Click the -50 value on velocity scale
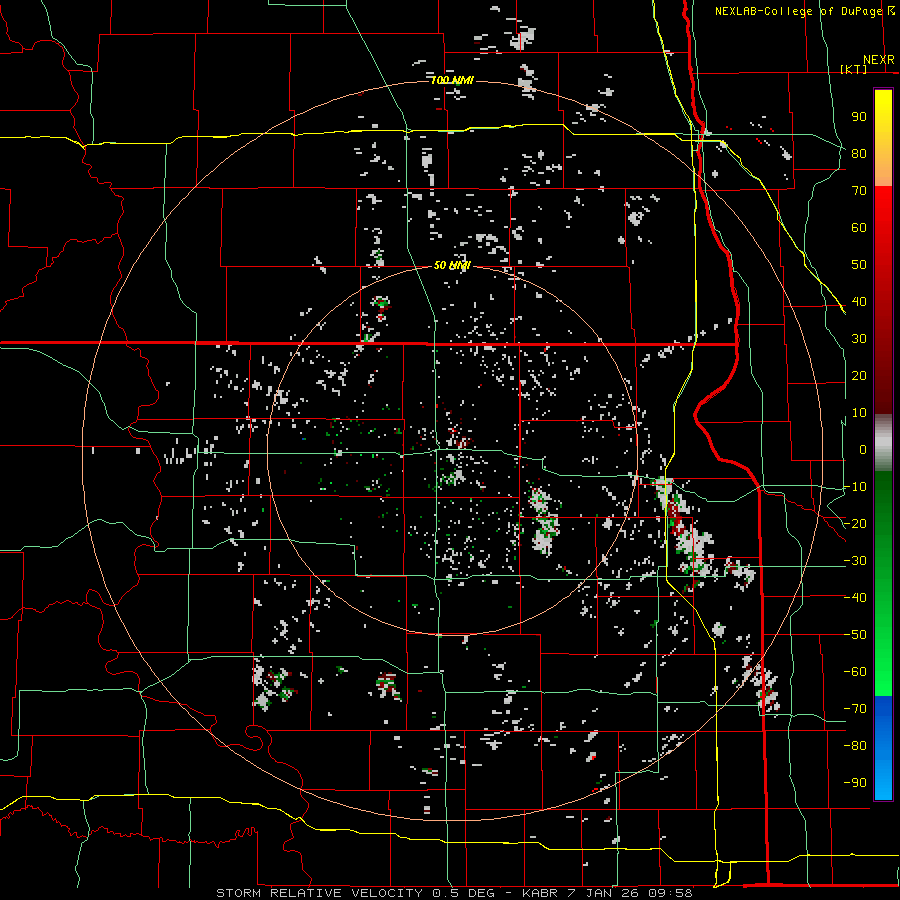The height and width of the screenshot is (900, 900). (855, 635)
